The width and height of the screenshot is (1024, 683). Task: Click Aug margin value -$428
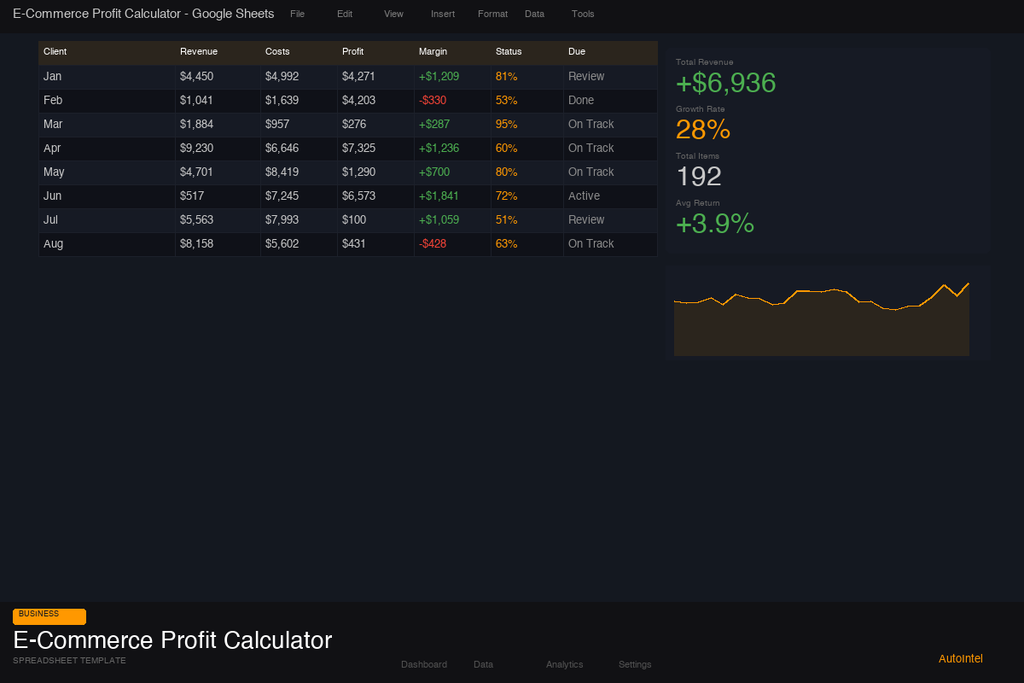point(433,244)
